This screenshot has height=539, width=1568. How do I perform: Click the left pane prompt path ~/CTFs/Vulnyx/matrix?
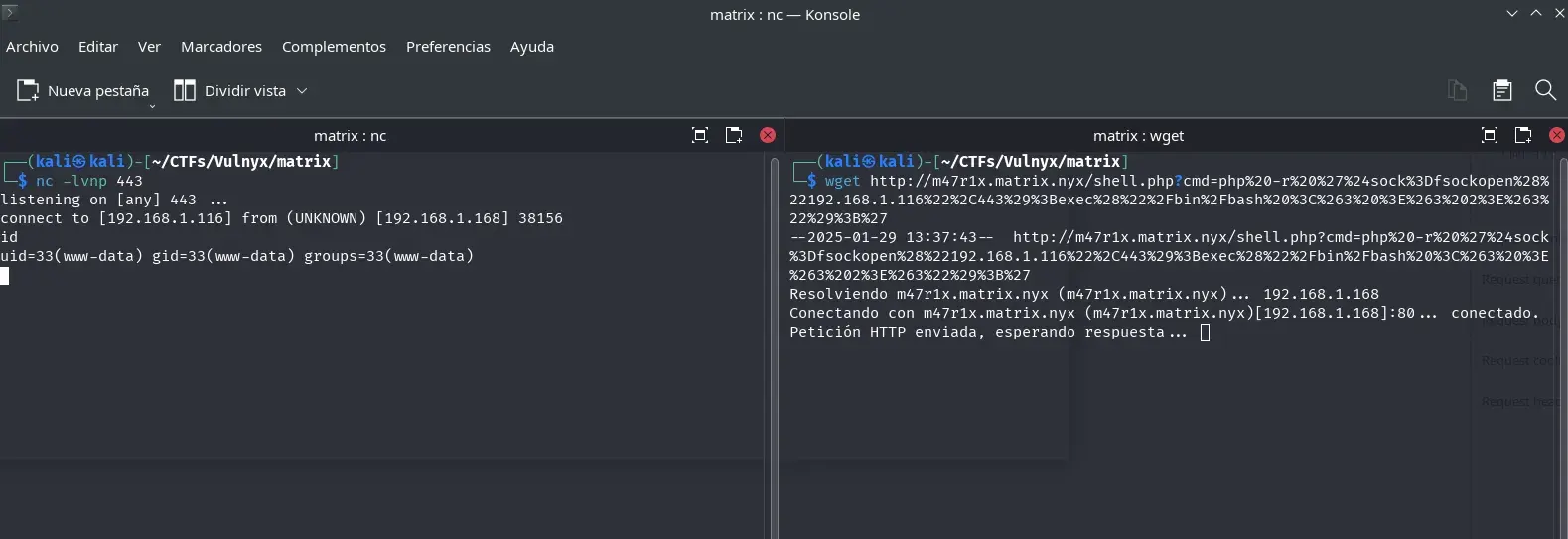click(x=241, y=161)
